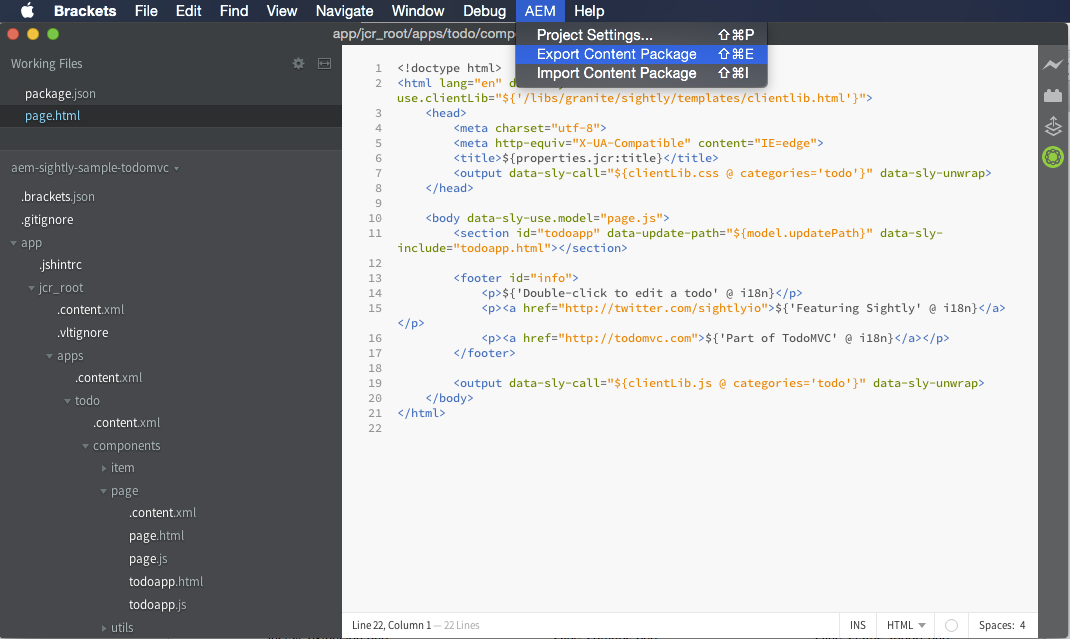Collapse the todo folder
The width and height of the screenshot is (1070, 639).
point(67,401)
